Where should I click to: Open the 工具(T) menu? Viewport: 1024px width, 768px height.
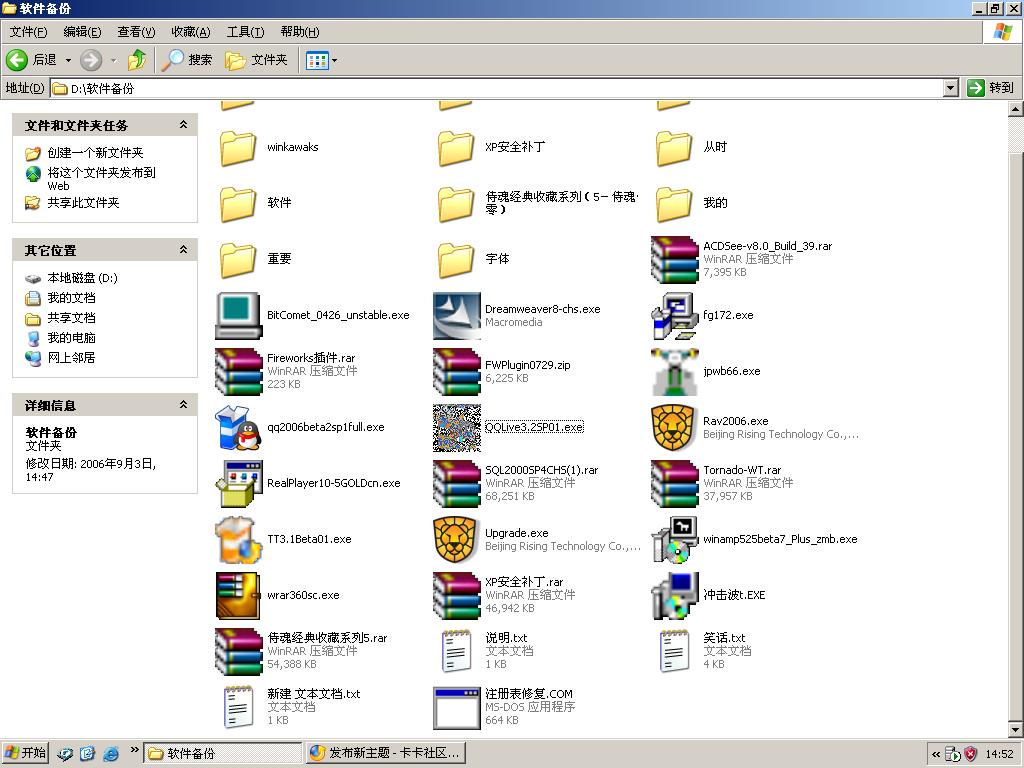pyautogui.click(x=245, y=32)
